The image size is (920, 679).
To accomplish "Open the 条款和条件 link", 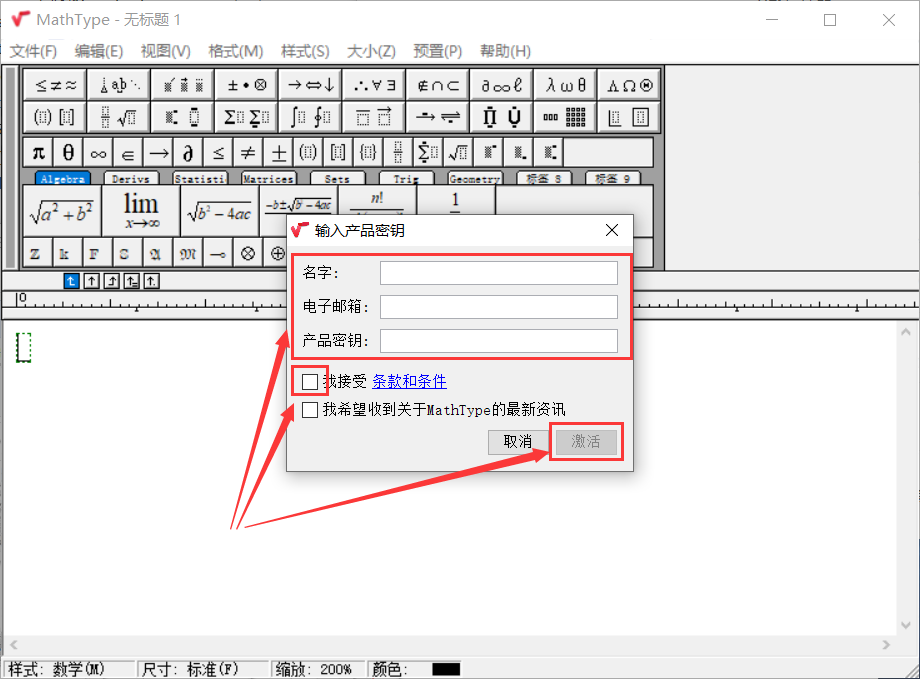I will coord(410,381).
